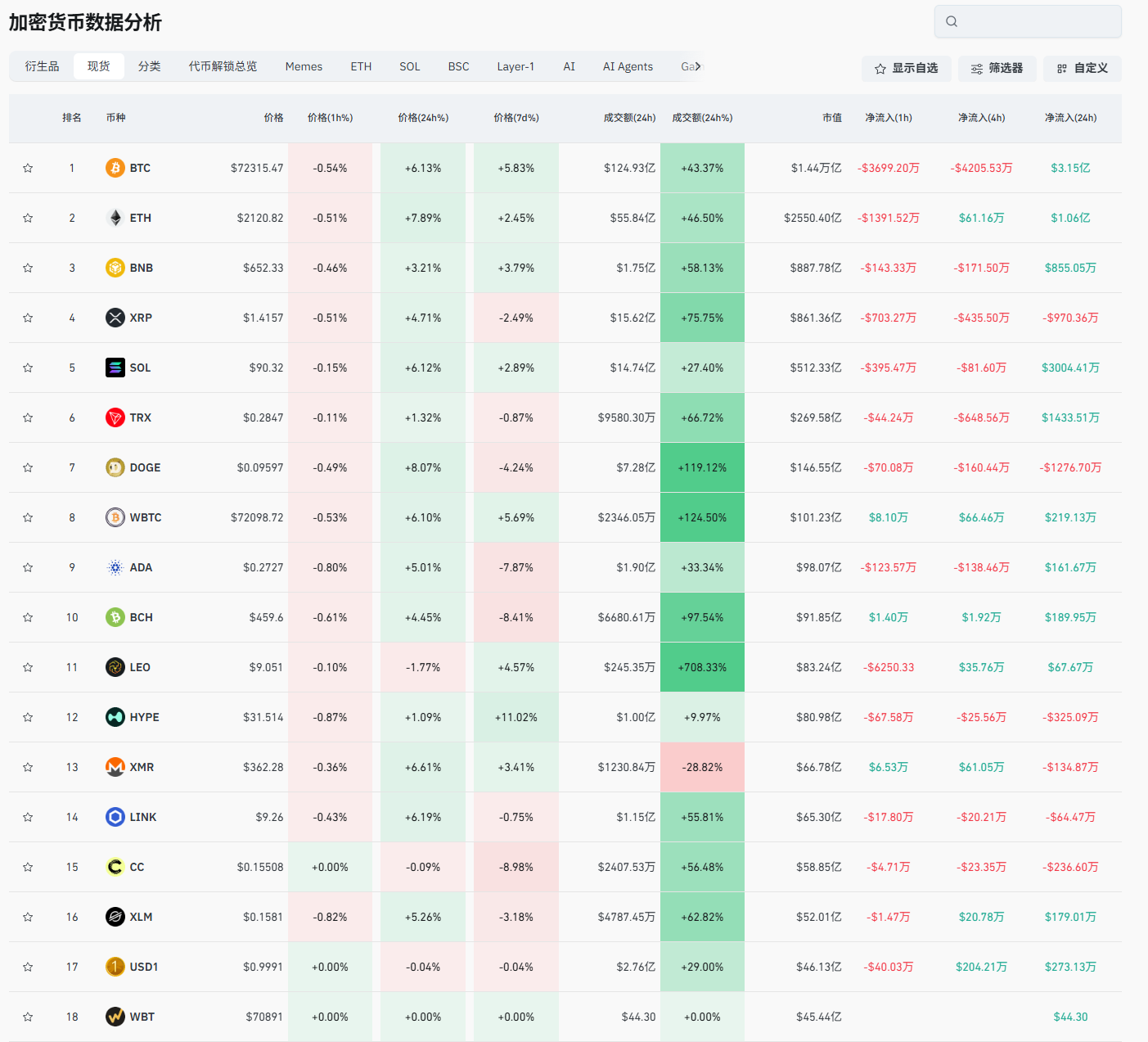Open the 自定义 customize columns menu
The image size is (1148, 1042).
pos(1082,69)
